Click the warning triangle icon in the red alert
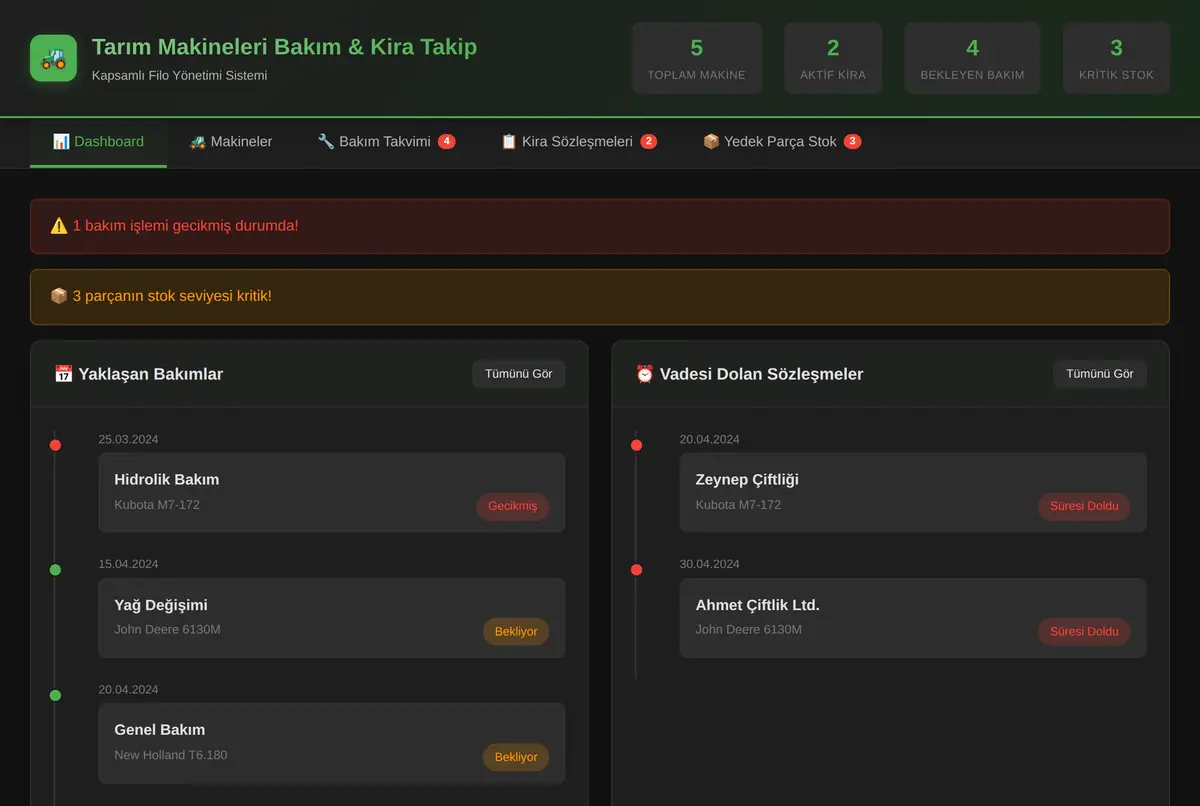Image resolution: width=1200 pixels, height=806 pixels. pyautogui.click(x=59, y=226)
